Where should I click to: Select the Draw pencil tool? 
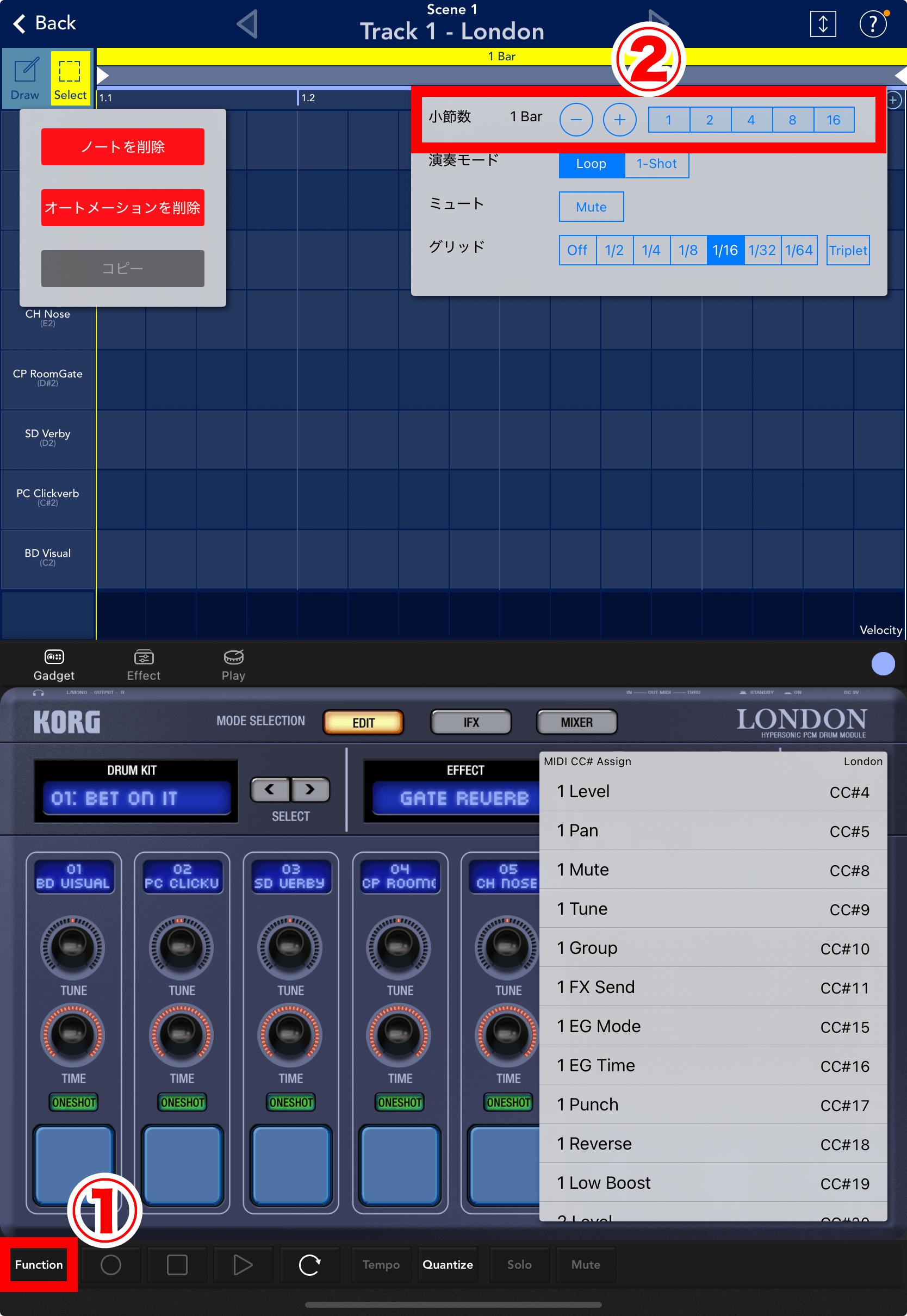[x=25, y=78]
